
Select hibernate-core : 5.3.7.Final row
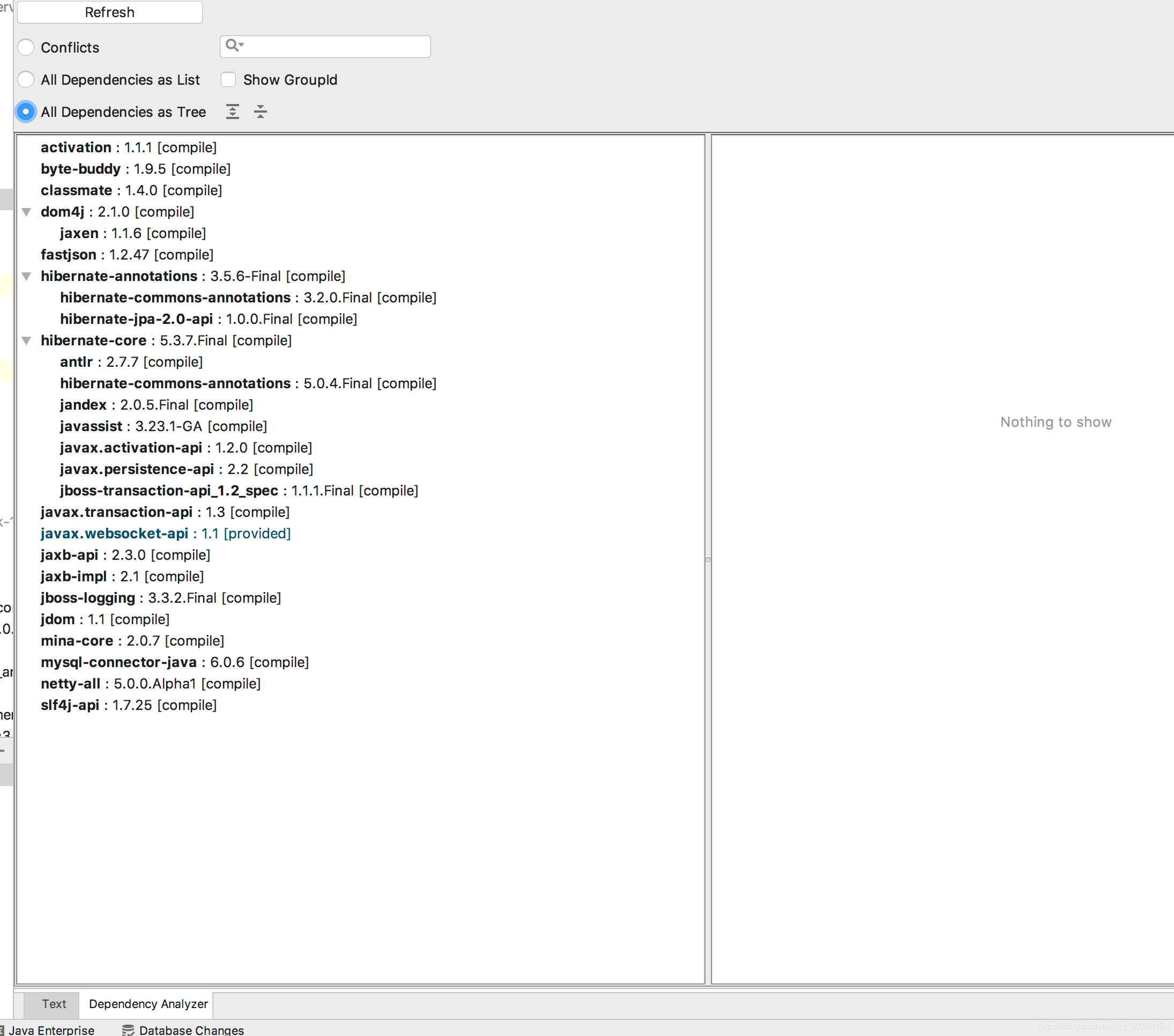pyautogui.click(x=166, y=340)
